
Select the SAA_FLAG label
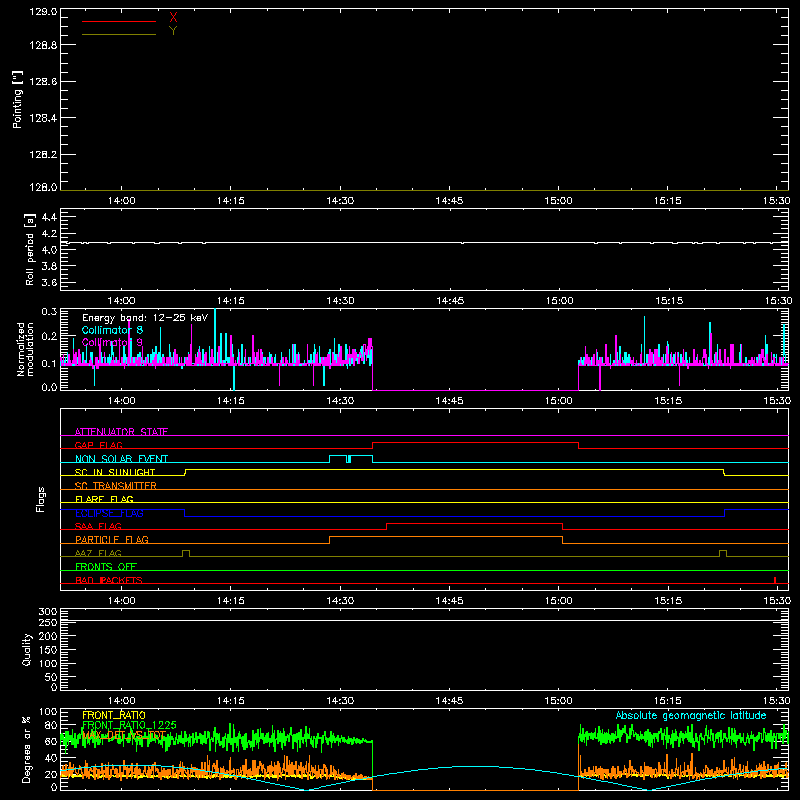click(98, 526)
